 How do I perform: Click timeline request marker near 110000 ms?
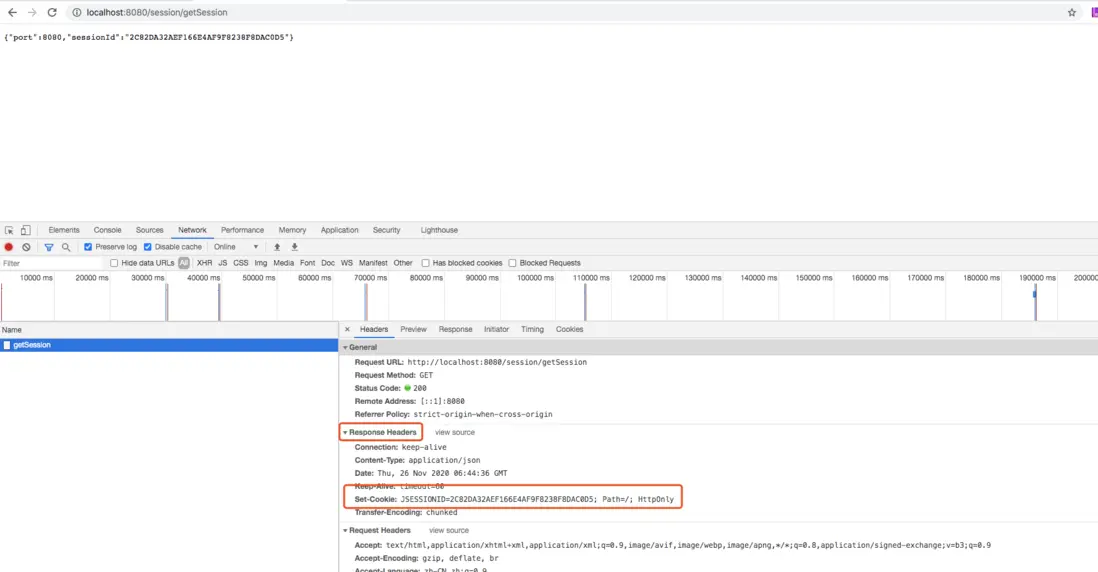tap(585, 302)
